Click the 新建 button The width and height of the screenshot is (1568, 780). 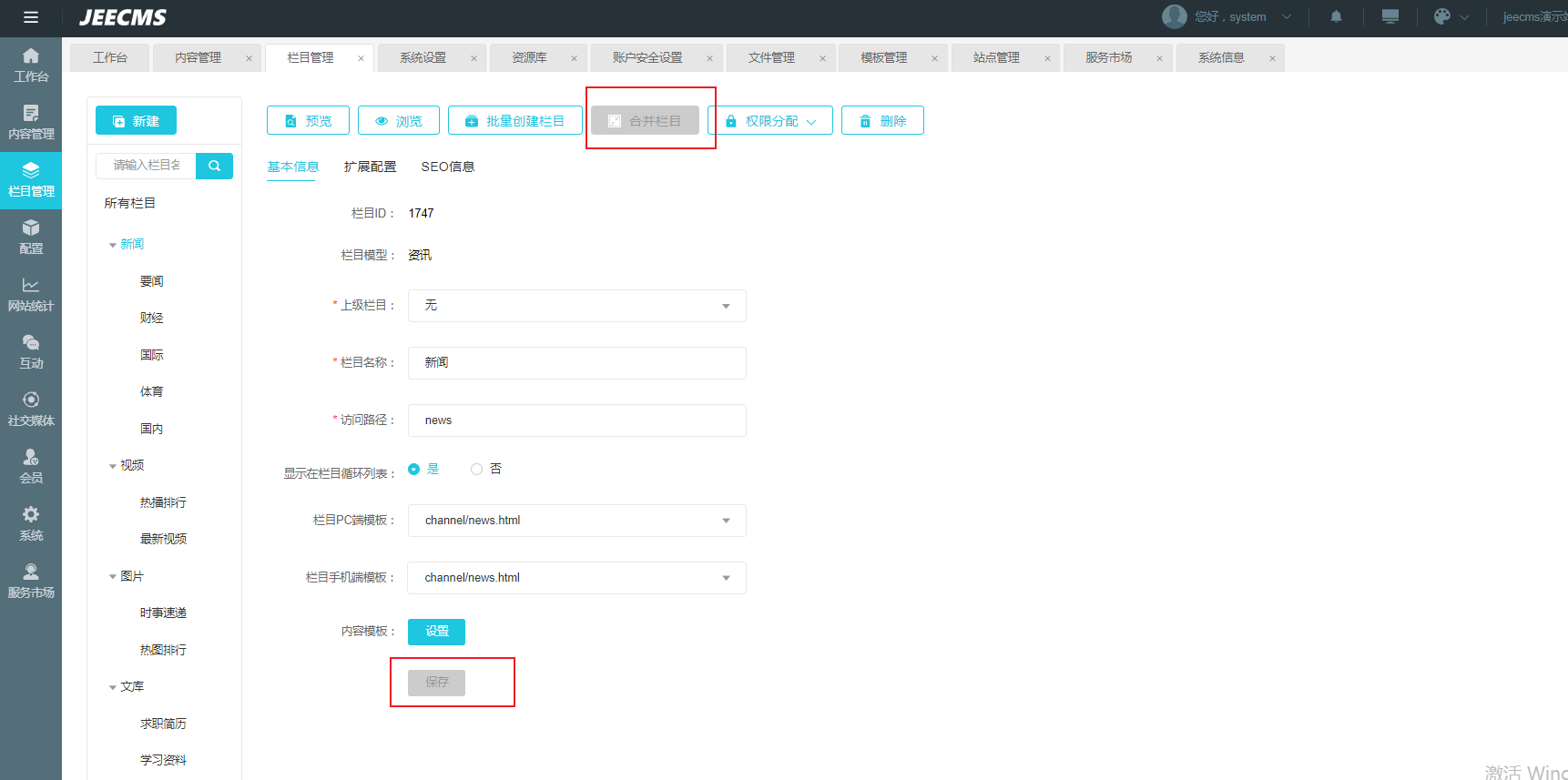click(x=137, y=121)
